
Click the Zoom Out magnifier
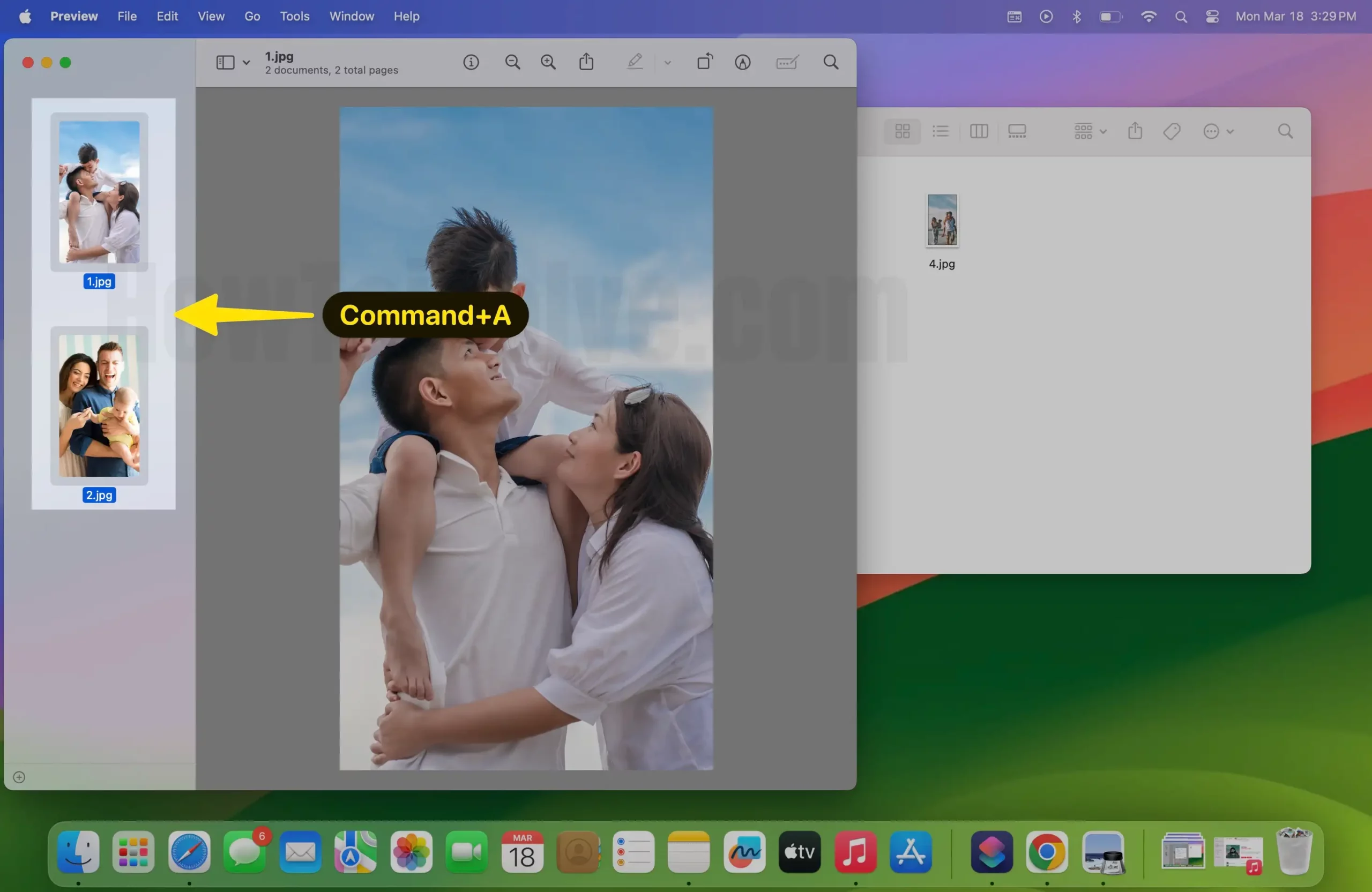point(512,62)
